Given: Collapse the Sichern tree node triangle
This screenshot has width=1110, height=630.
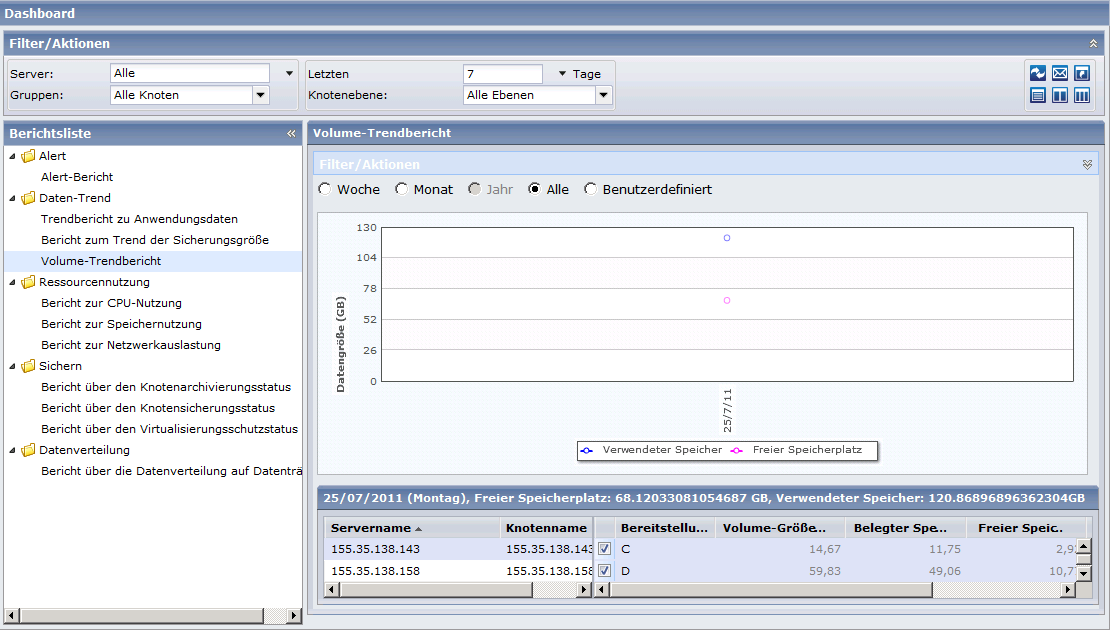Looking at the screenshot, I should 12,366.
